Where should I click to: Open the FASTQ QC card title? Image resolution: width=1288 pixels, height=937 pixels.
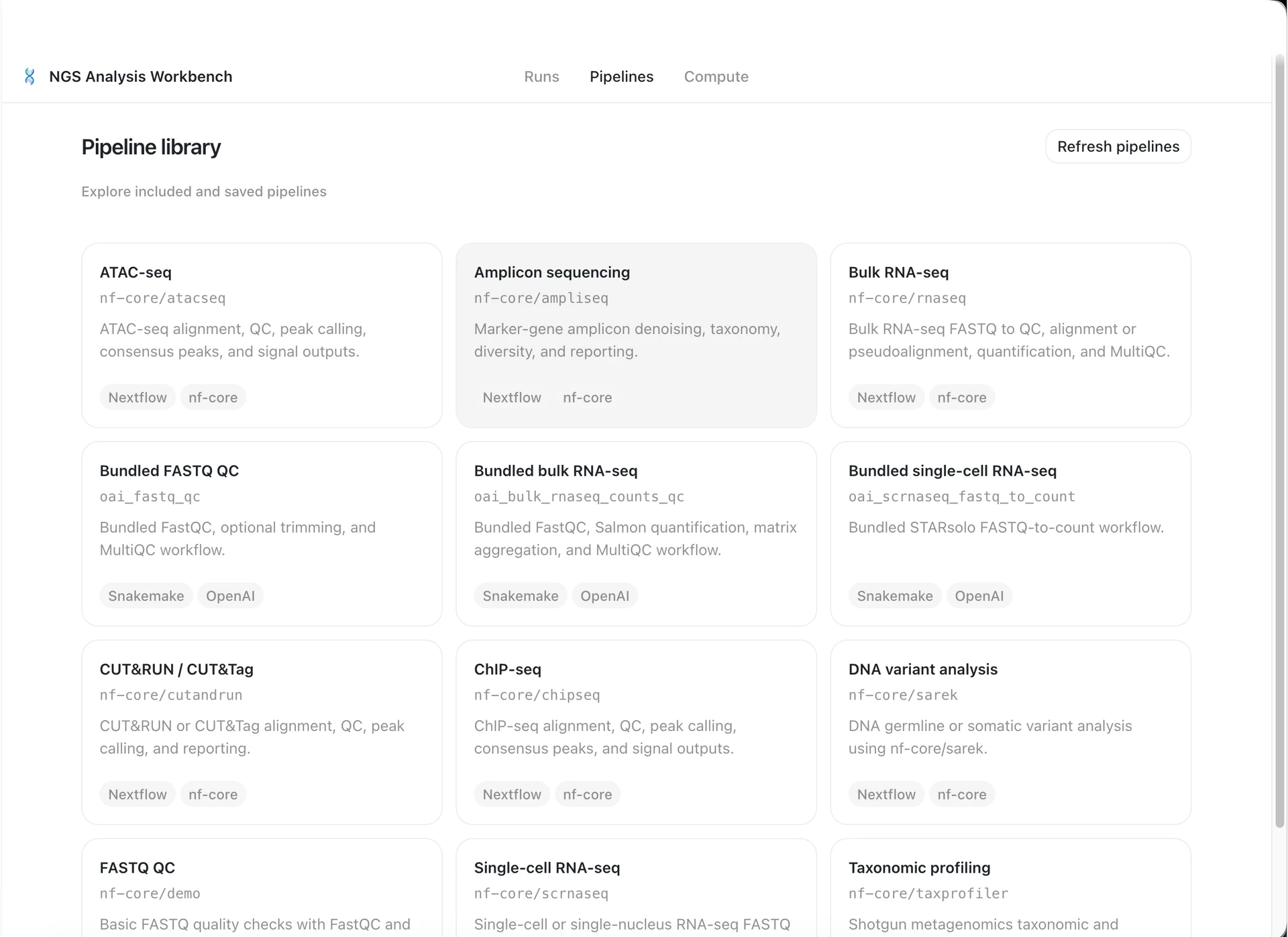pyautogui.click(x=137, y=868)
